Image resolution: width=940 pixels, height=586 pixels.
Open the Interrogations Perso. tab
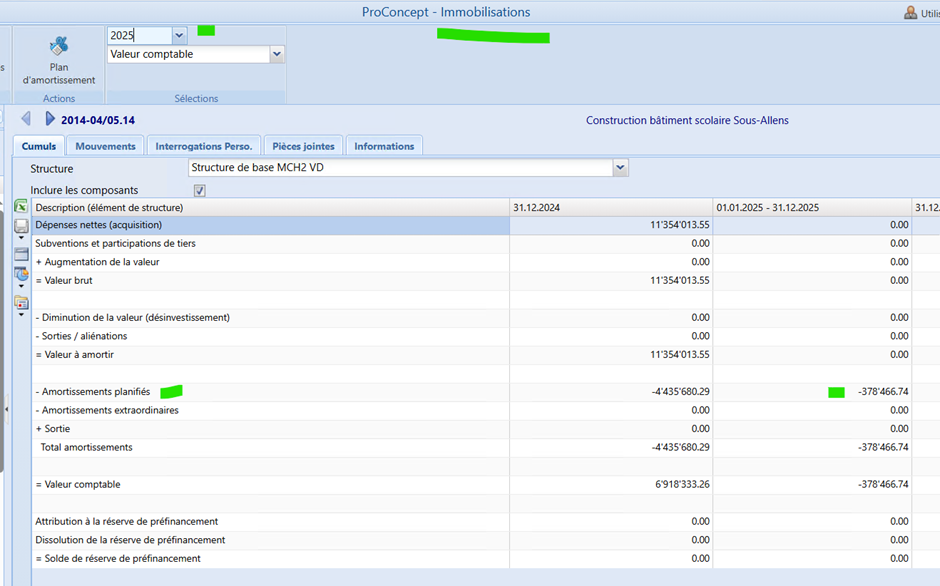204,146
